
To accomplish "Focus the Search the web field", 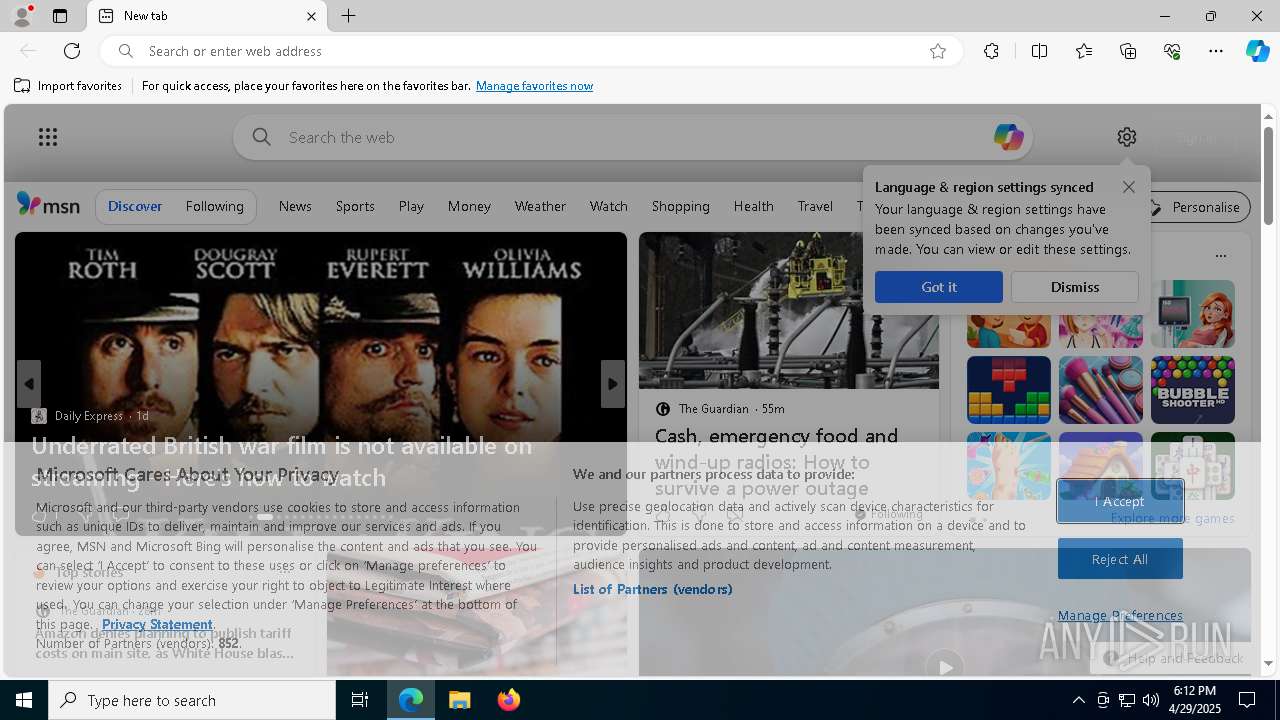I will click(633, 137).
